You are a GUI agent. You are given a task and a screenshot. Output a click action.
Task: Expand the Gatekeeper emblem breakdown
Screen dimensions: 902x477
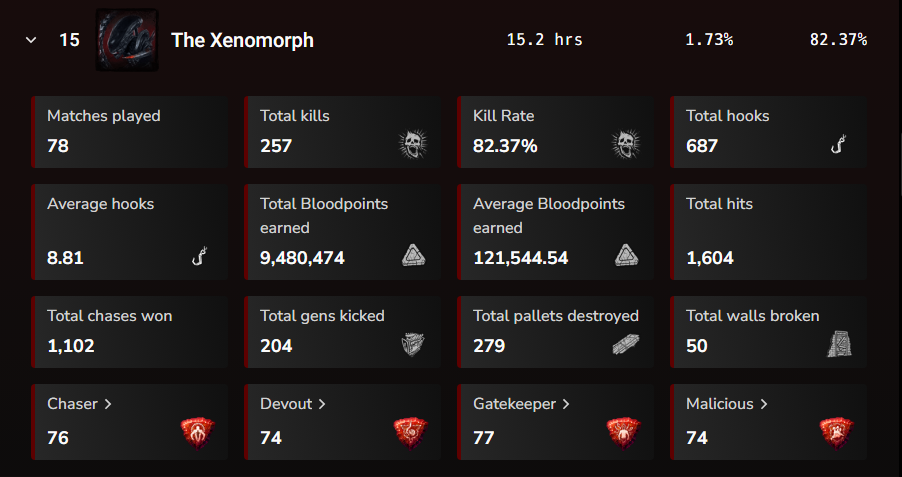tap(521, 404)
